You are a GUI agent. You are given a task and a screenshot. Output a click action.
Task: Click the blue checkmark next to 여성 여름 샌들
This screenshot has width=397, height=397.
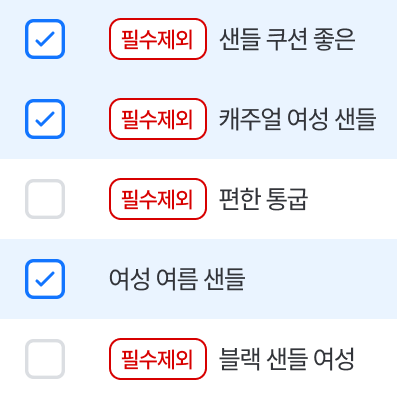(45, 279)
